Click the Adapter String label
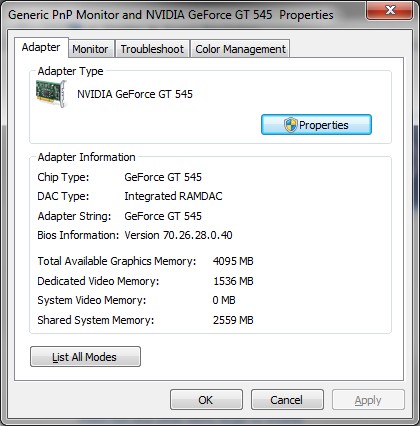 (x=74, y=216)
